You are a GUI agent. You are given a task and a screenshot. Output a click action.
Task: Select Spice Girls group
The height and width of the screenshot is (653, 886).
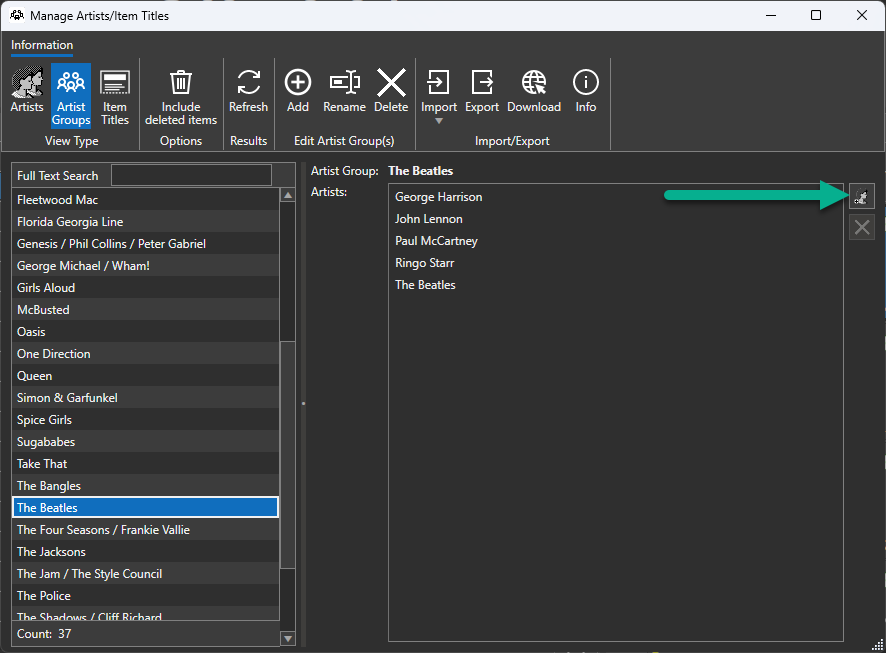coord(145,420)
